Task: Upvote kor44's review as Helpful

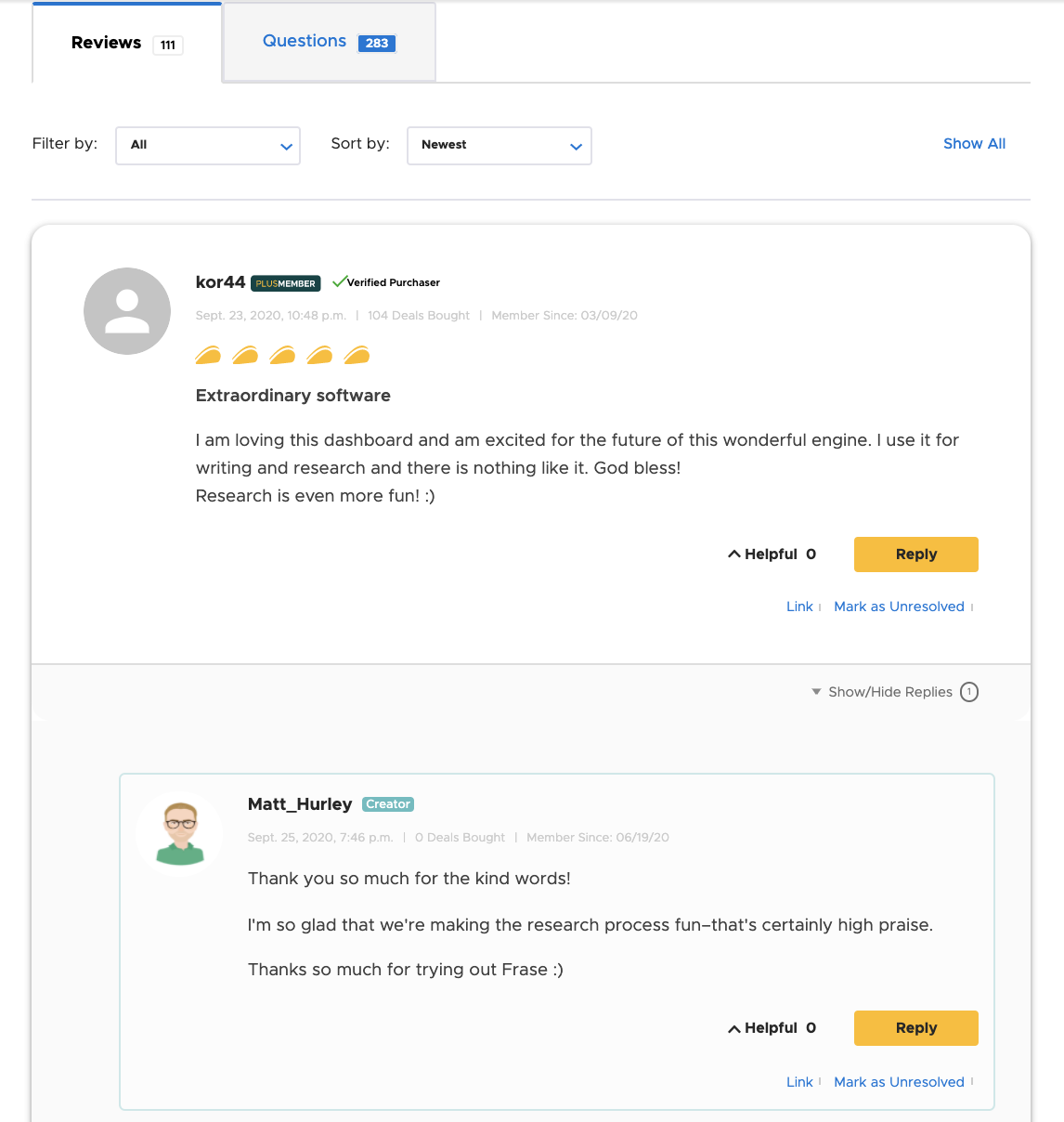Action: [772, 554]
